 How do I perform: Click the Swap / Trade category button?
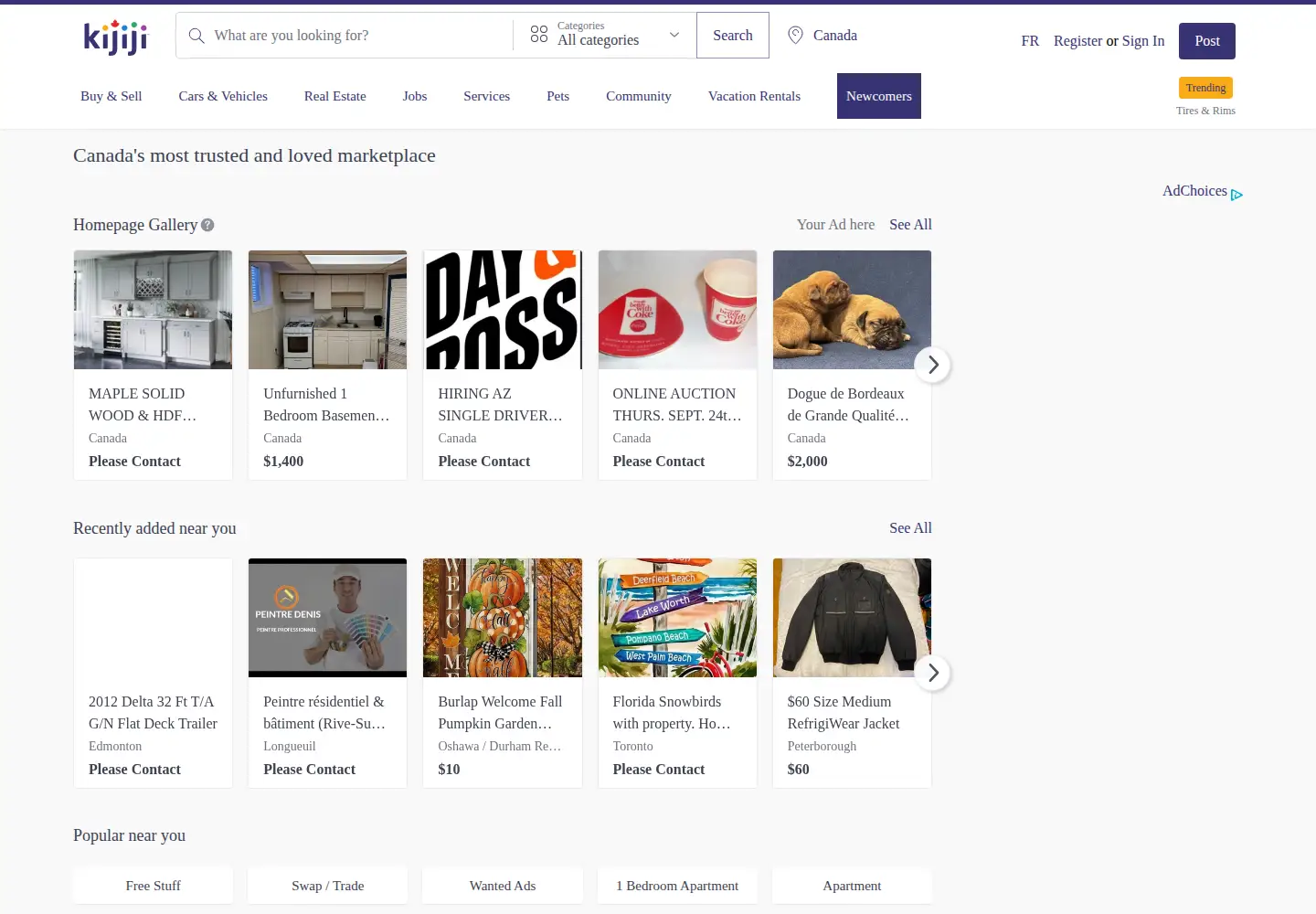(327, 886)
